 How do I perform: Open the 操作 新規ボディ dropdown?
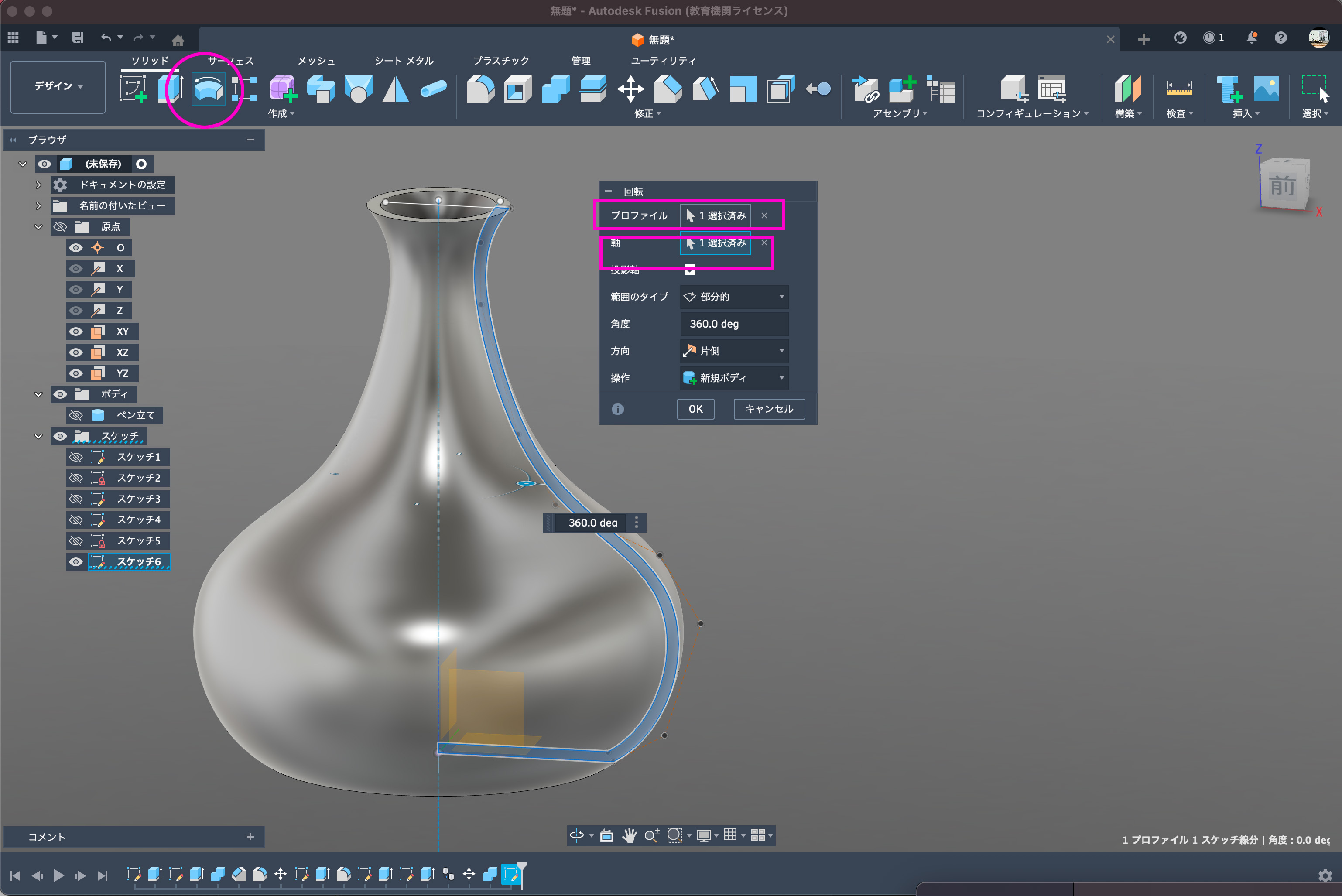(734, 378)
